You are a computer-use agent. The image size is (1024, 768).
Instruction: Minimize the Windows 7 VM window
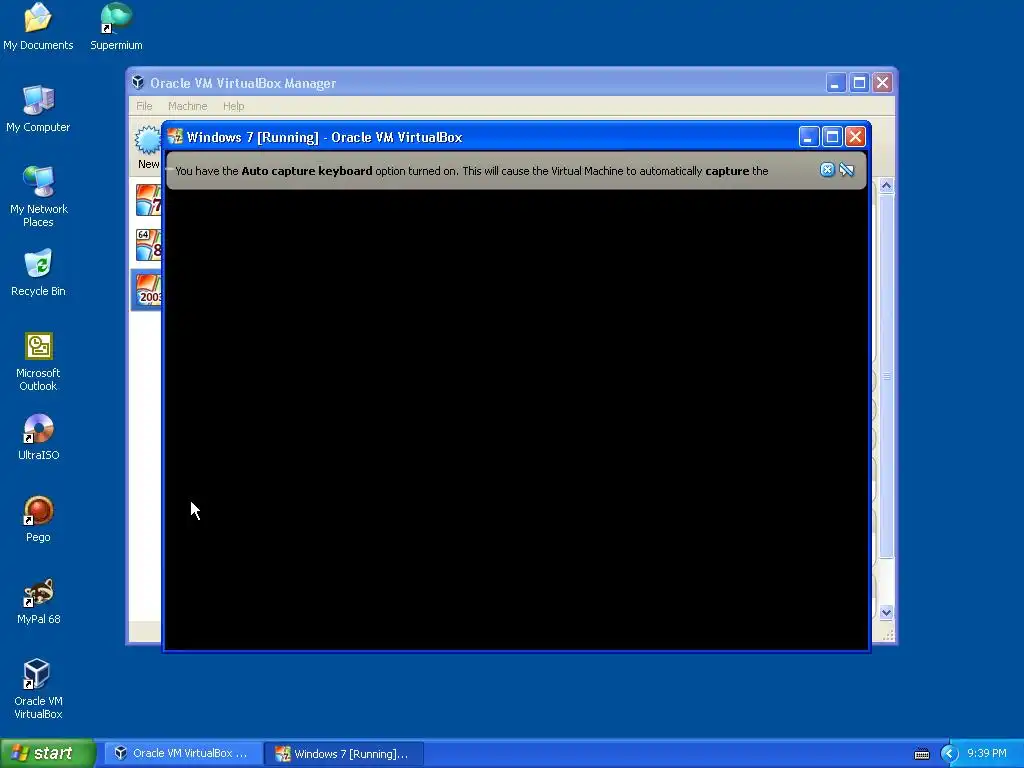(x=808, y=136)
